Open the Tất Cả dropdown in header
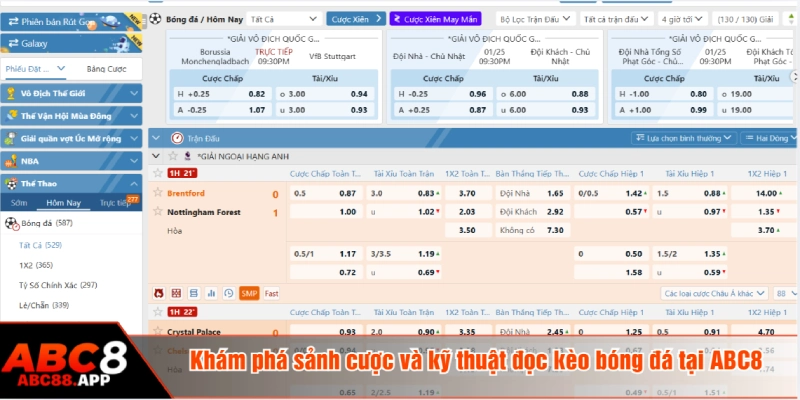This screenshot has height=400, width=800. pos(284,19)
